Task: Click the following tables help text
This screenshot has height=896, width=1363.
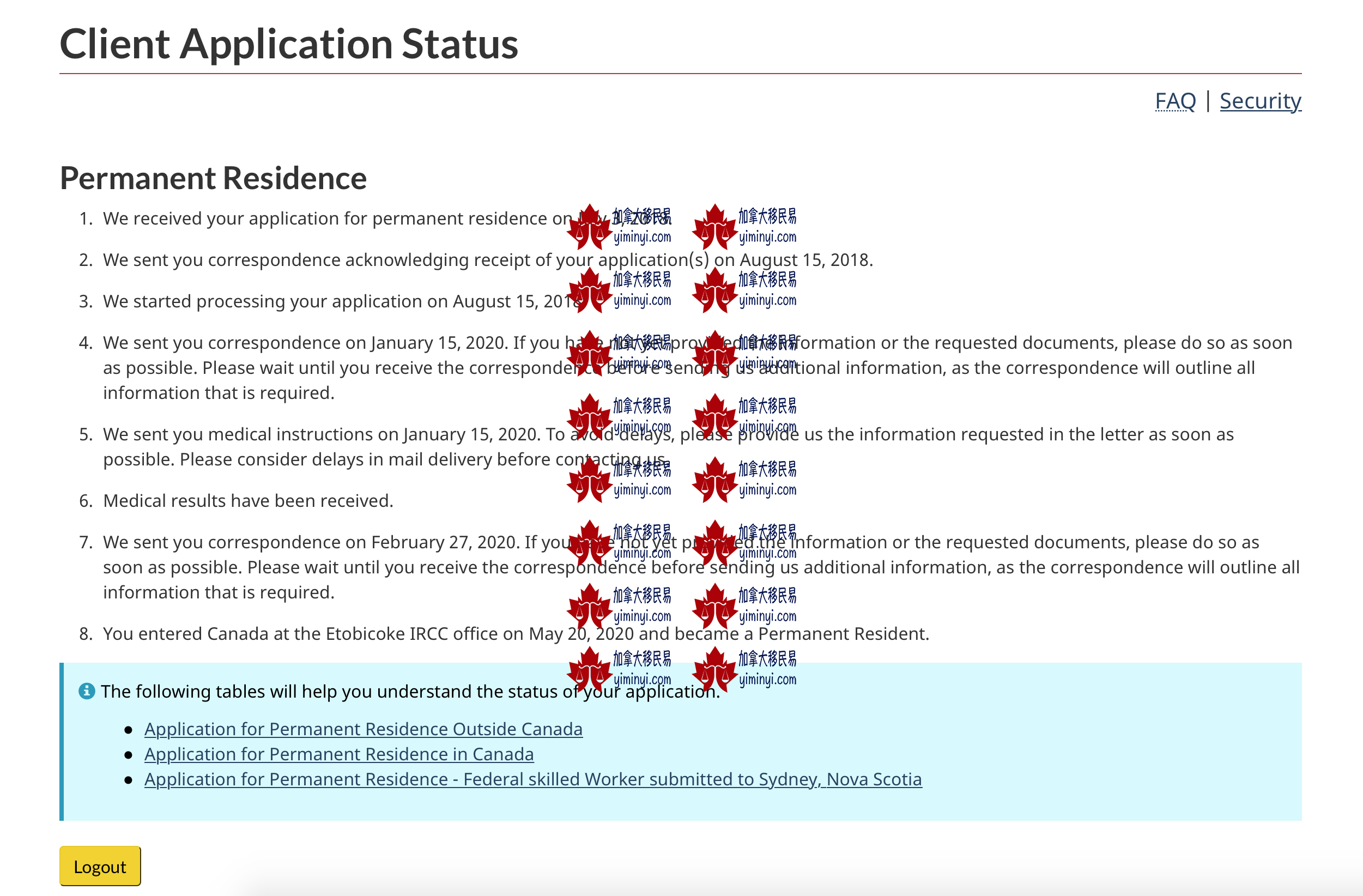Action: point(344,692)
